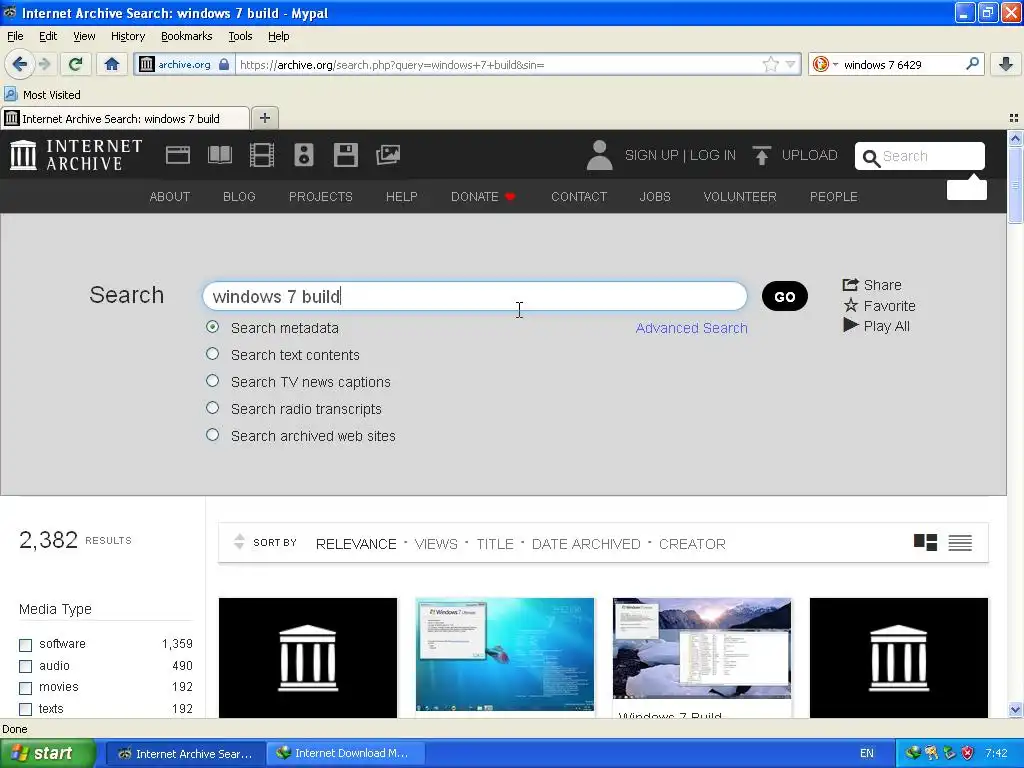Open the Donate navigation link
The width and height of the screenshot is (1024, 768).
point(483,197)
